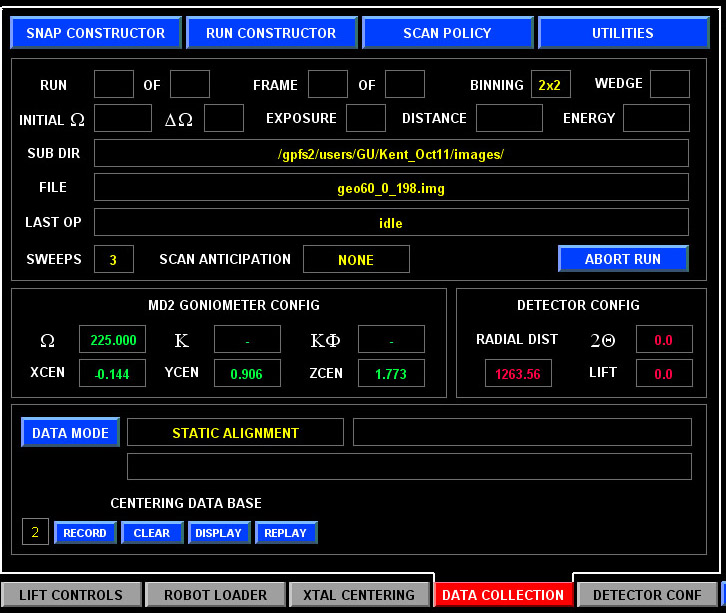Clear the centering data base

tap(152, 533)
